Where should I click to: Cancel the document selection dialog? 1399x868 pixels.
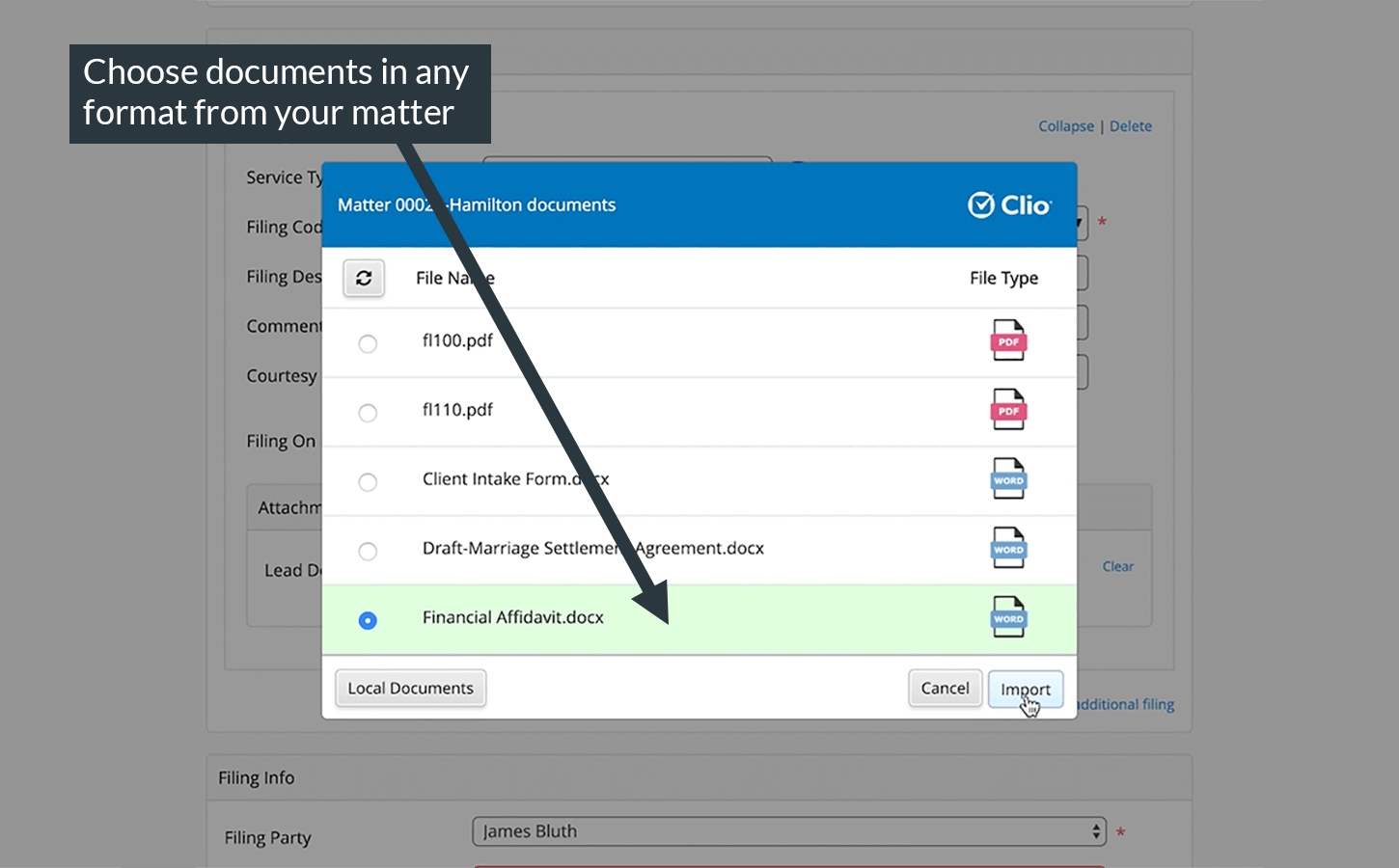(x=945, y=689)
